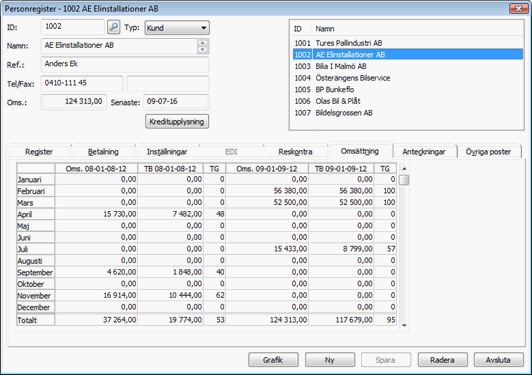Image resolution: width=532 pixels, height=375 pixels.
Task: Click into the Ref. field Anders Ek
Action: click(x=125, y=64)
